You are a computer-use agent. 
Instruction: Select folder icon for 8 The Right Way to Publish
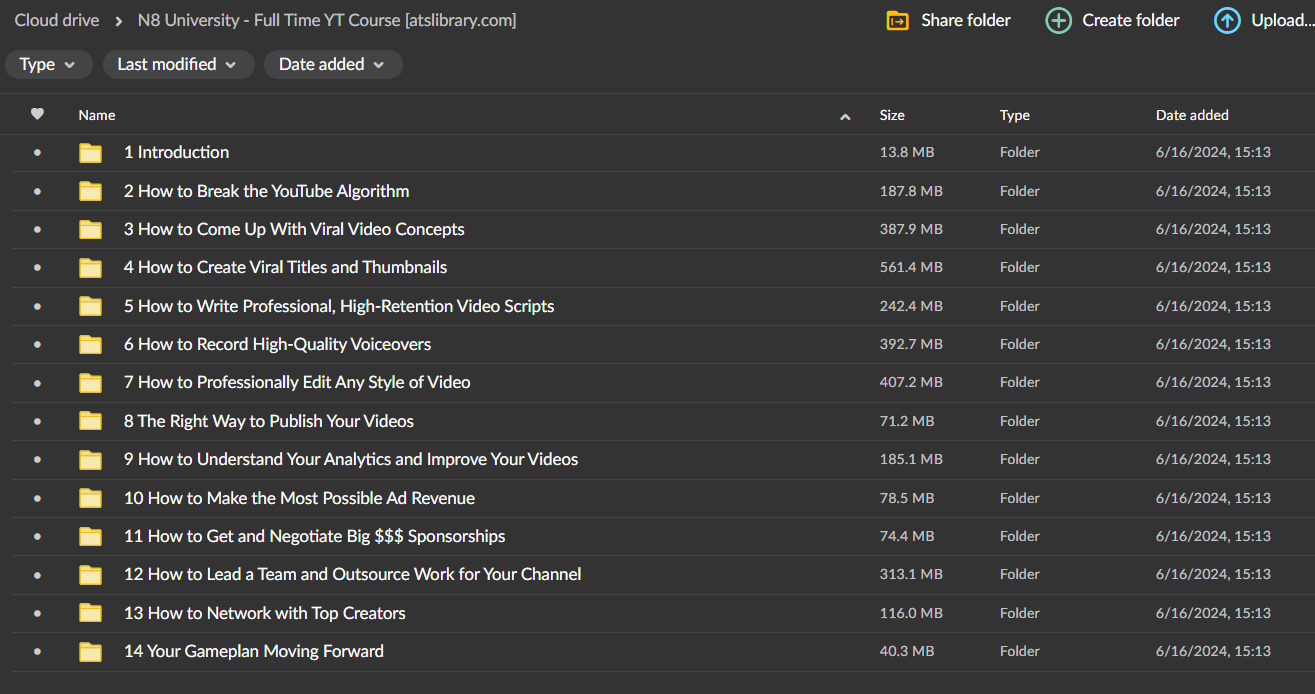tap(91, 421)
